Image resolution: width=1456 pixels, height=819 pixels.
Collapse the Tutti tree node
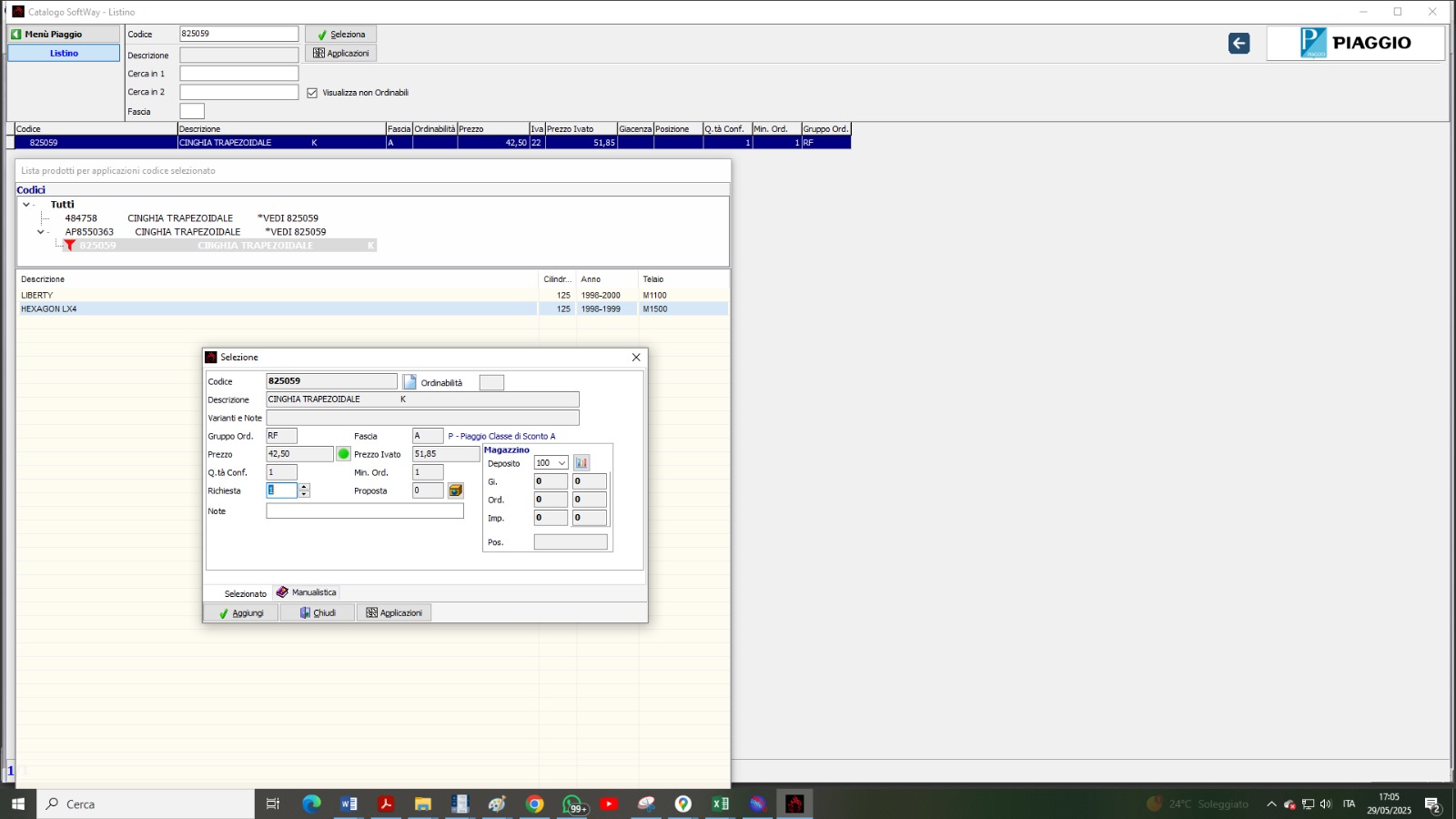[x=25, y=205]
